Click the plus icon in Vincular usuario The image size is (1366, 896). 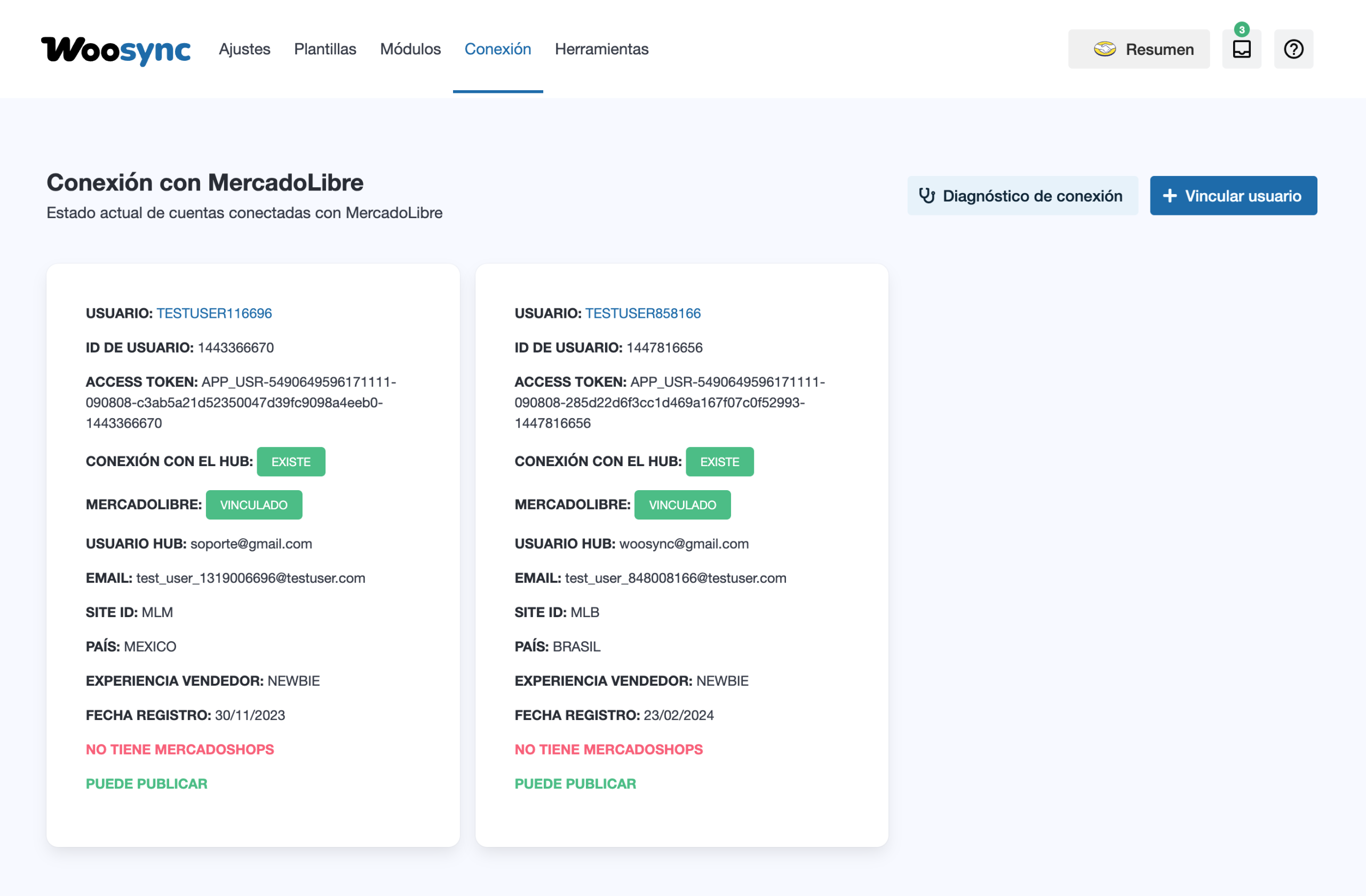click(x=1169, y=196)
